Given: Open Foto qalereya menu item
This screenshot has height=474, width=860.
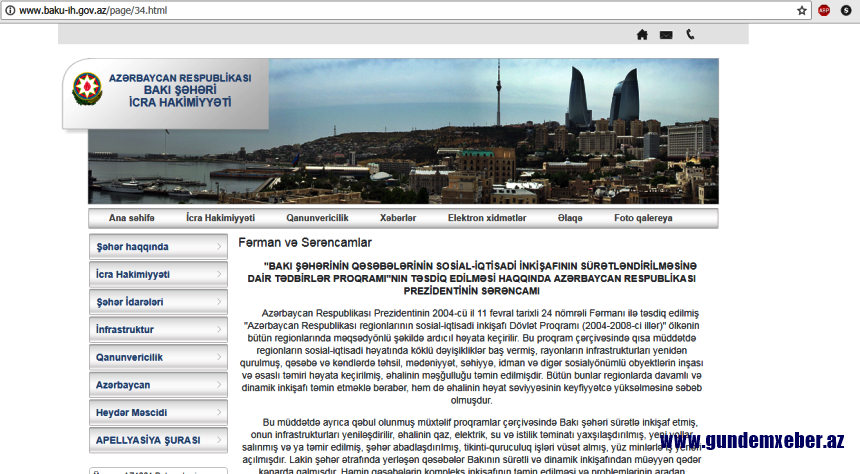Looking at the screenshot, I should tap(643, 218).
